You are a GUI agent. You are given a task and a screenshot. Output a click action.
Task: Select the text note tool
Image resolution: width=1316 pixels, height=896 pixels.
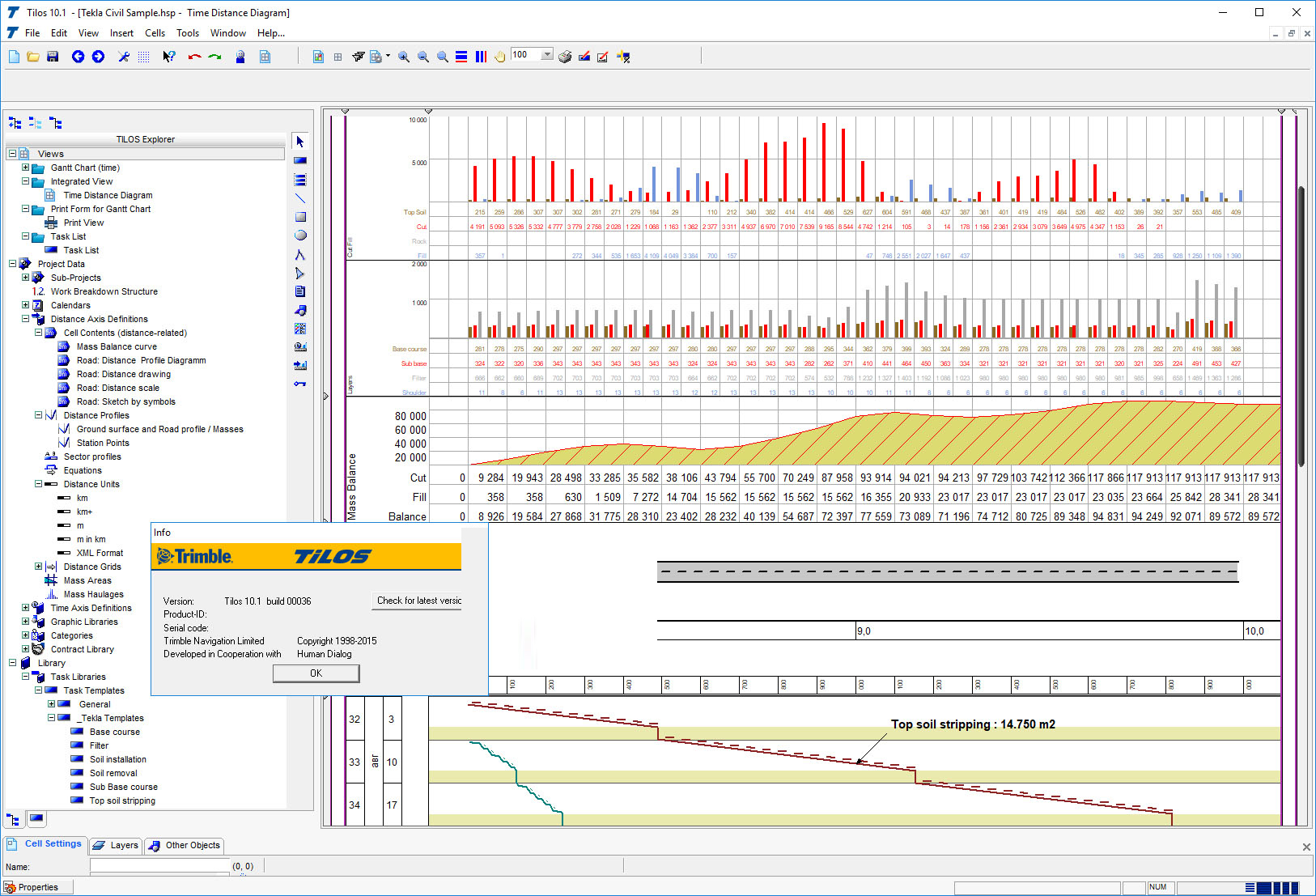tap(300, 291)
